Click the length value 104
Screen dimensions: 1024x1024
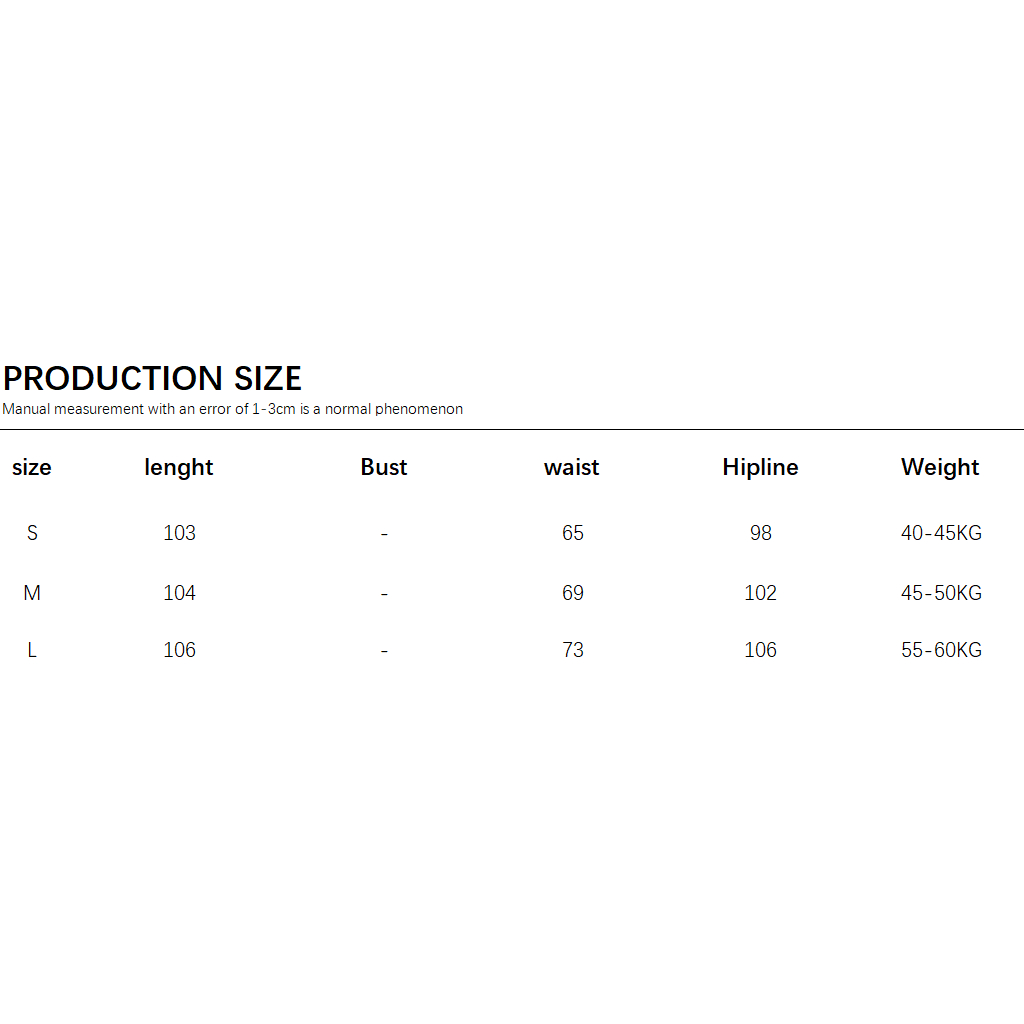180,593
